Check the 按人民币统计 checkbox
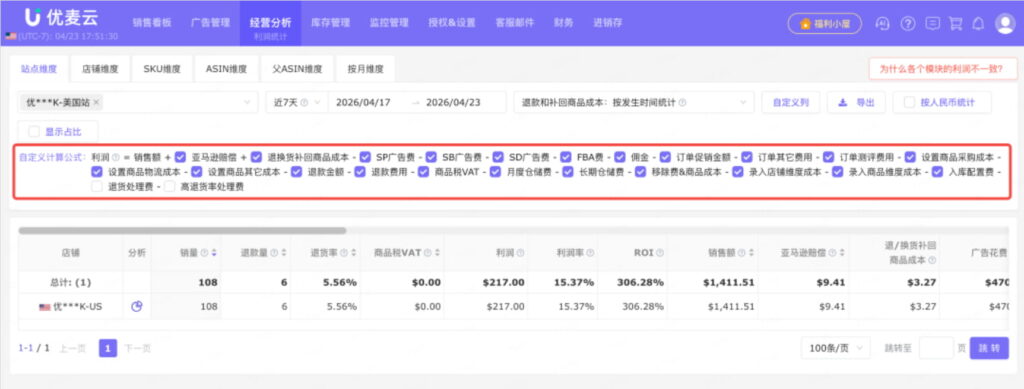 (x=908, y=102)
